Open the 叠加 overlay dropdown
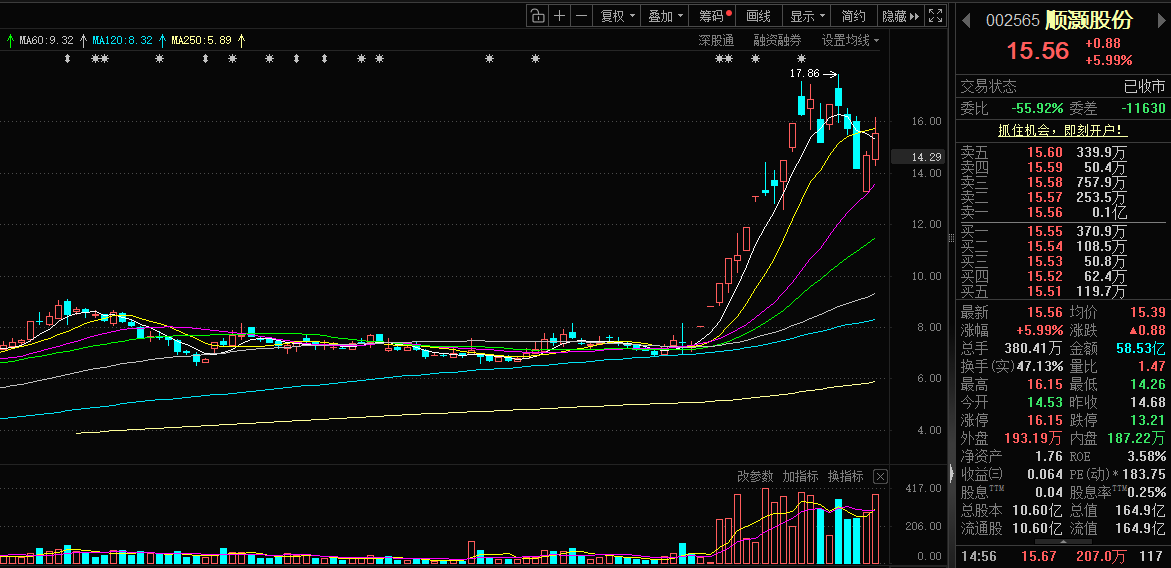Viewport: 1171px width, 568px height. [665, 16]
